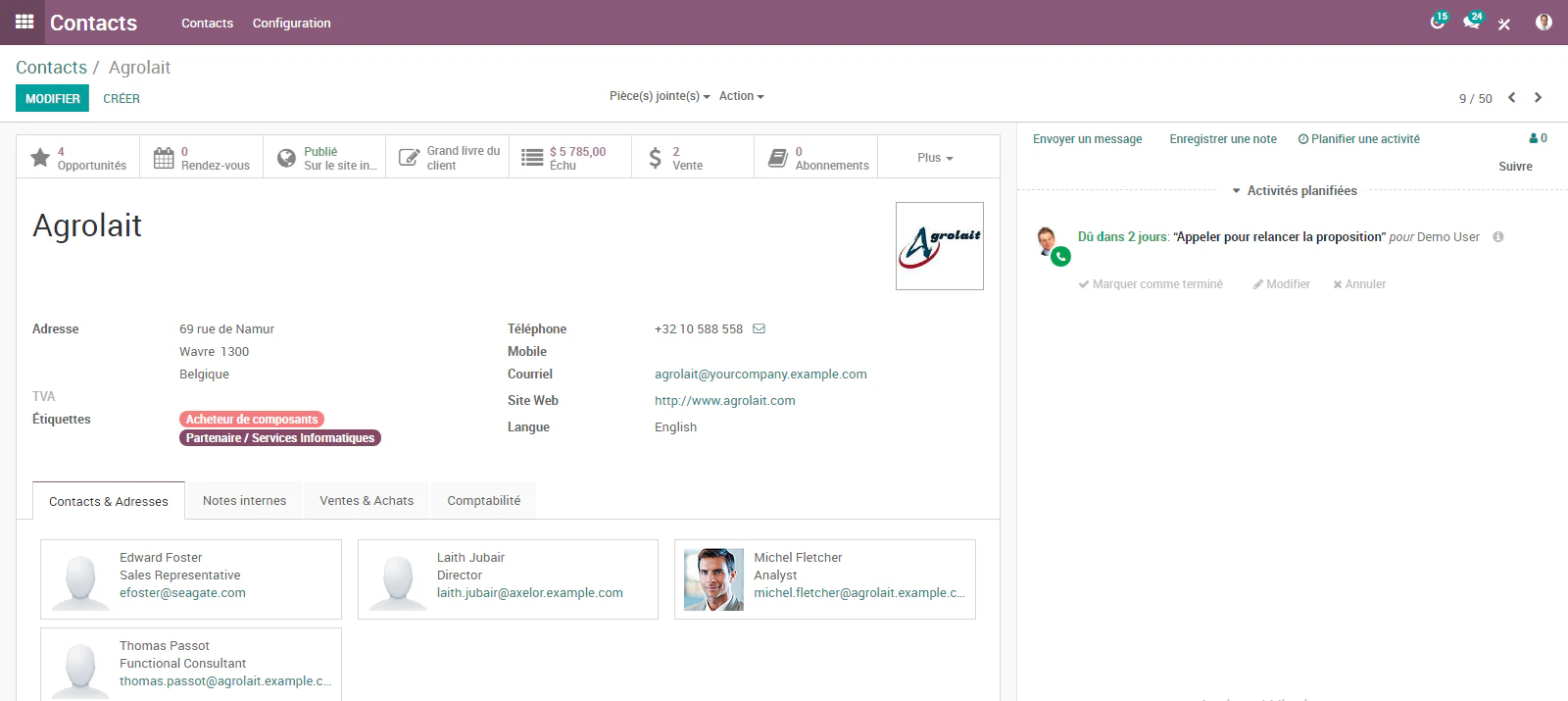Screen dimensions: 1568x701
Task: Expand the Pièce(s) jointe(s) dropdown
Action: point(660,96)
